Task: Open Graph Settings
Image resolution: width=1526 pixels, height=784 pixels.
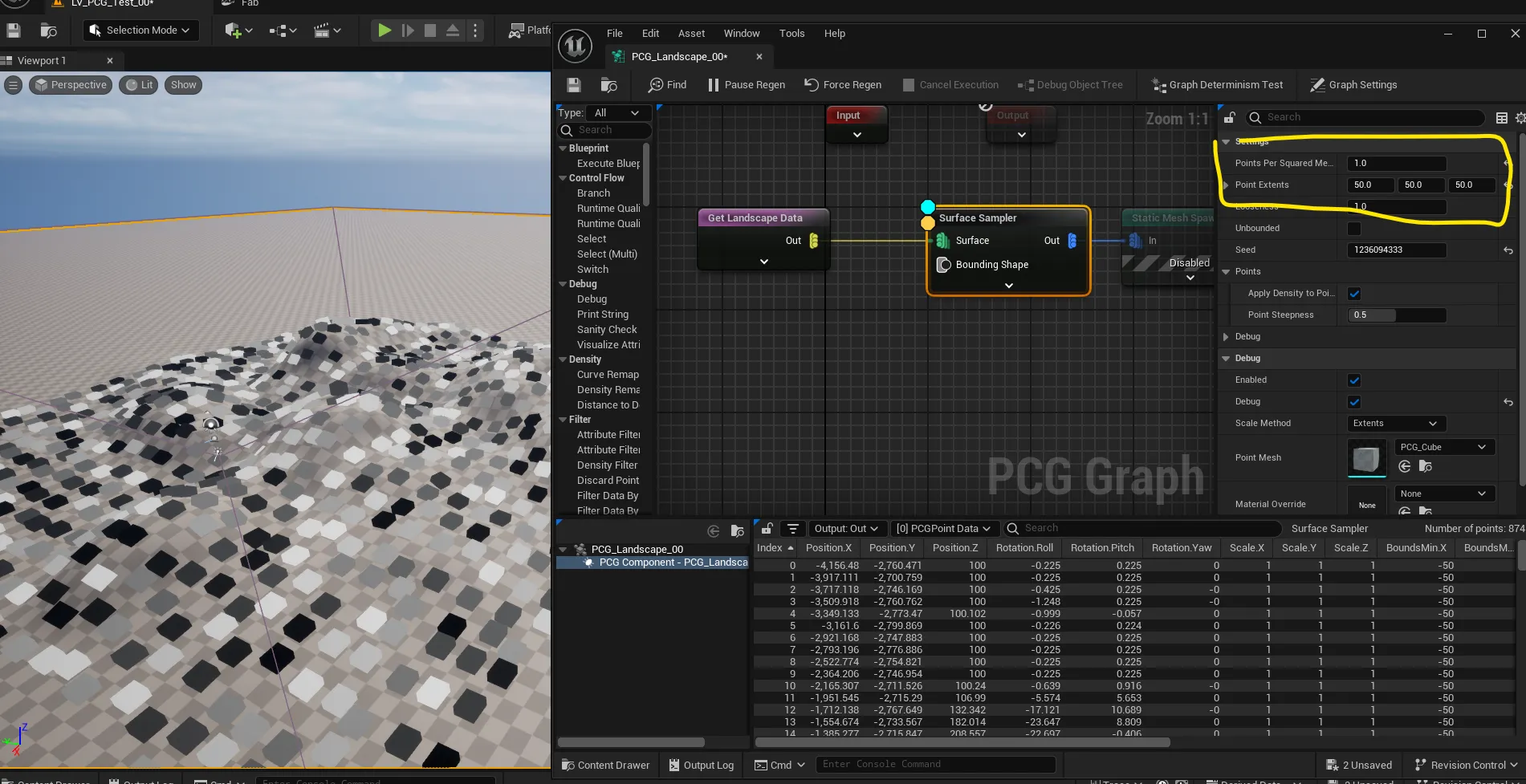Action: pyautogui.click(x=1353, y=85)
